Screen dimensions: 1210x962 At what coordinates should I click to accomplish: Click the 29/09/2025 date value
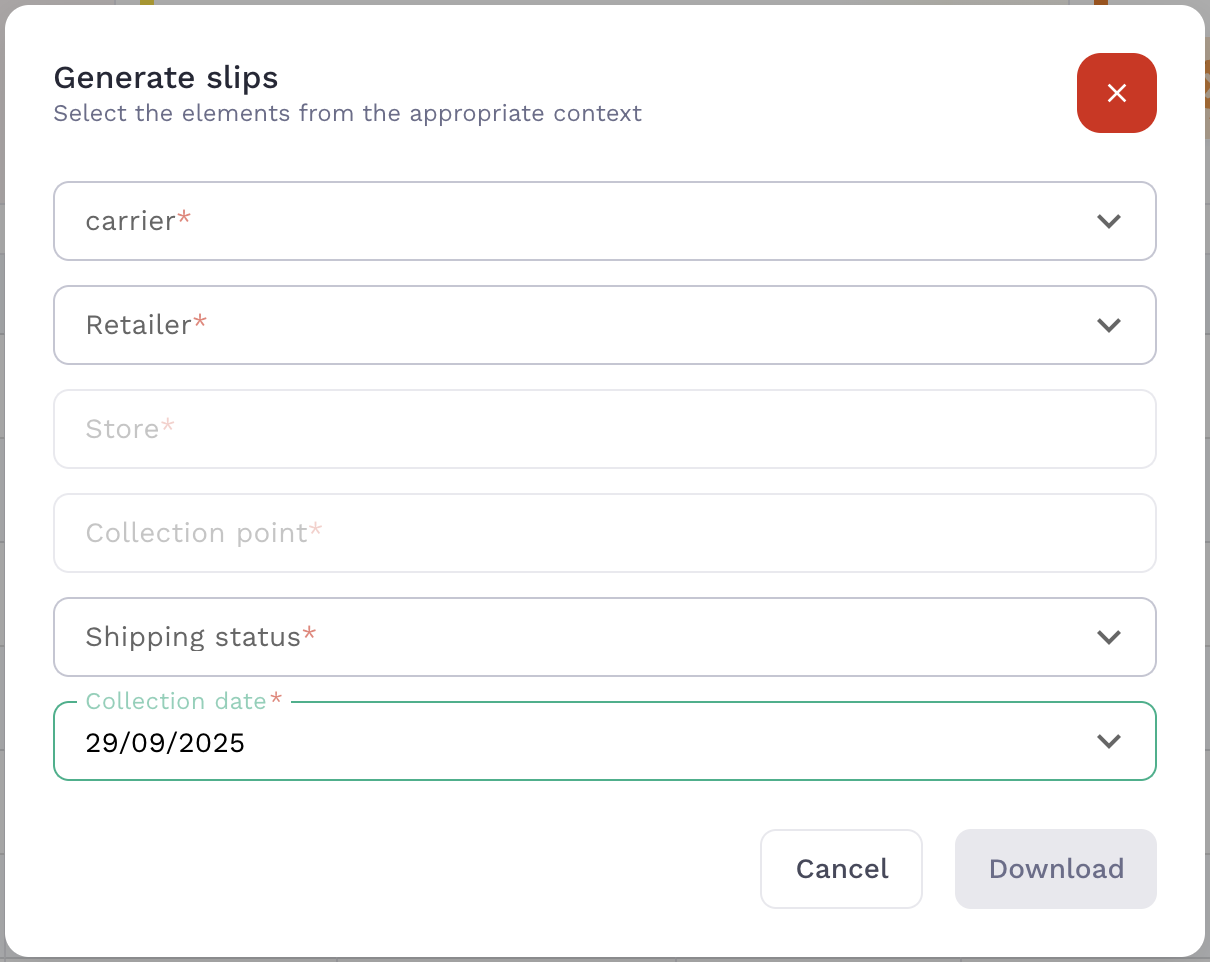(165, 743)
